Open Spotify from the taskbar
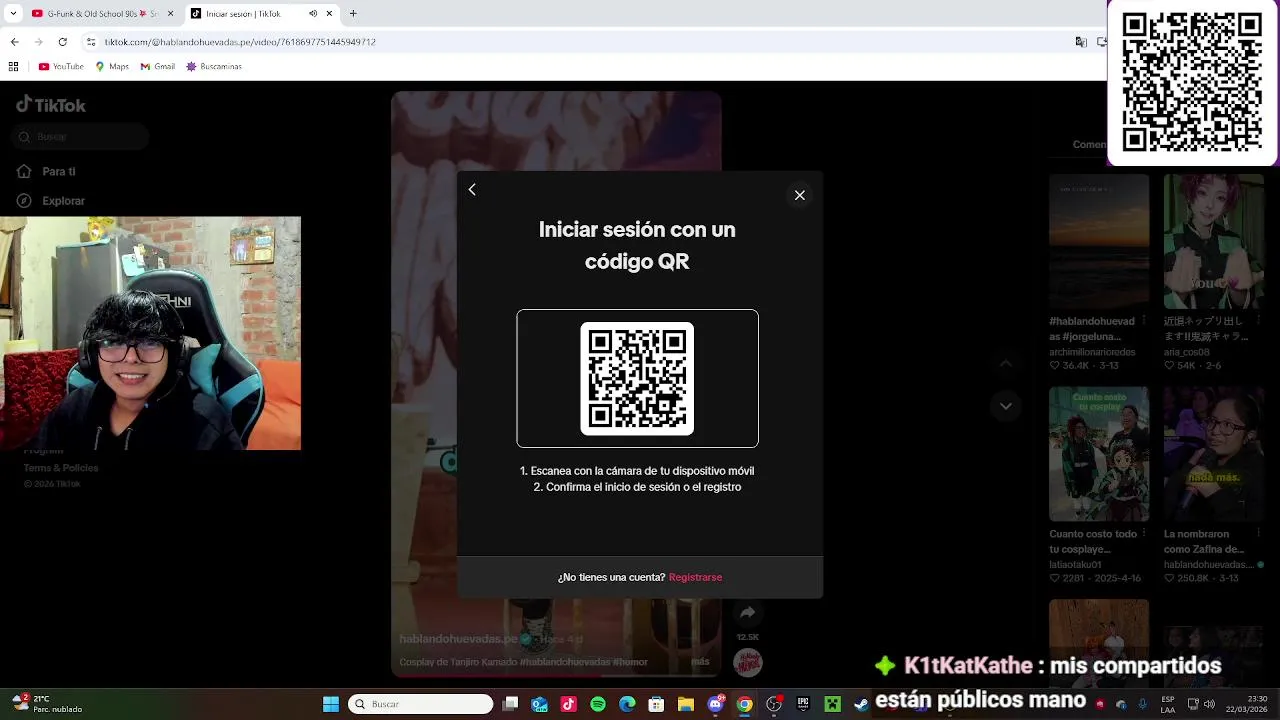Image resolution: width=1280 pixels, height=720 pixels. [598, 704]
